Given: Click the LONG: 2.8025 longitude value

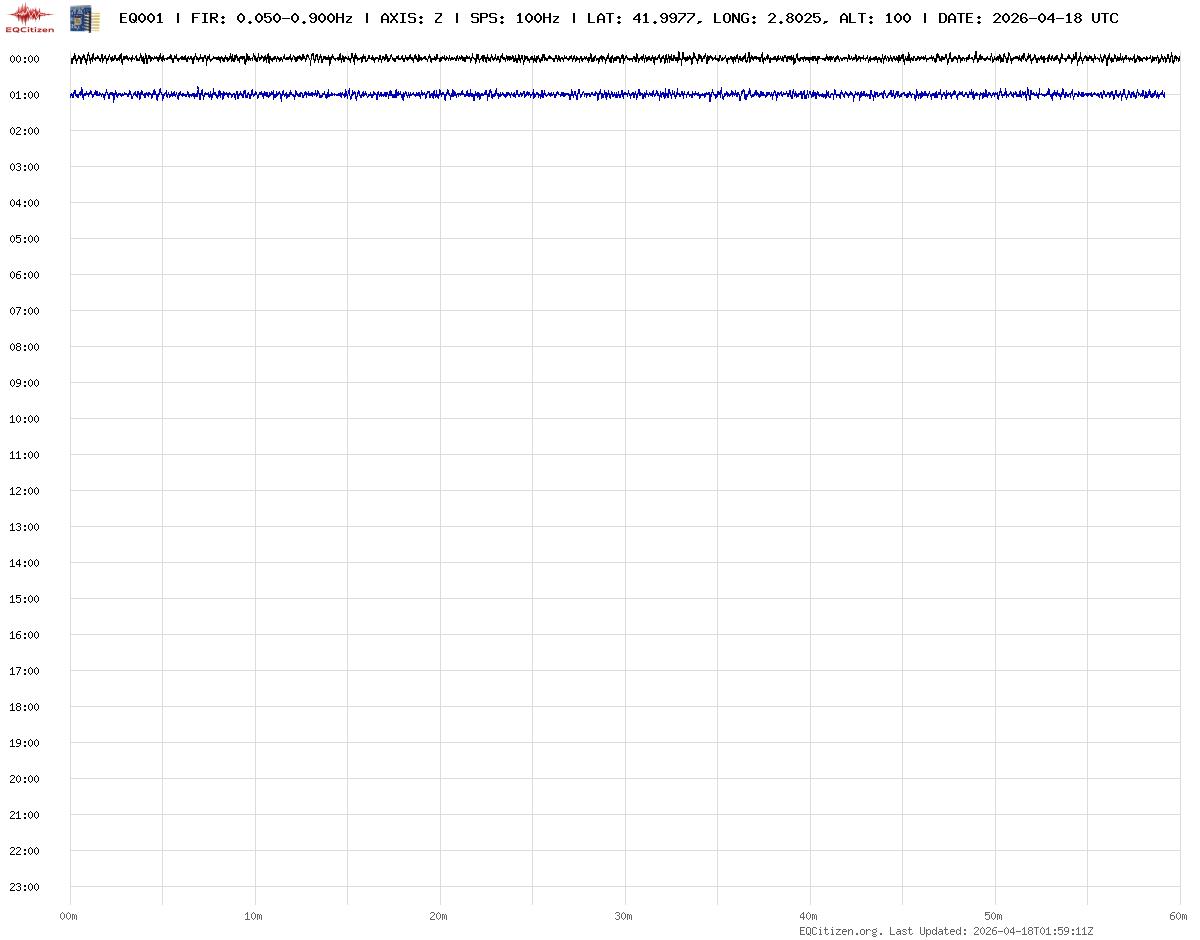Looking at the screenshot, I should tap(768, 18).
